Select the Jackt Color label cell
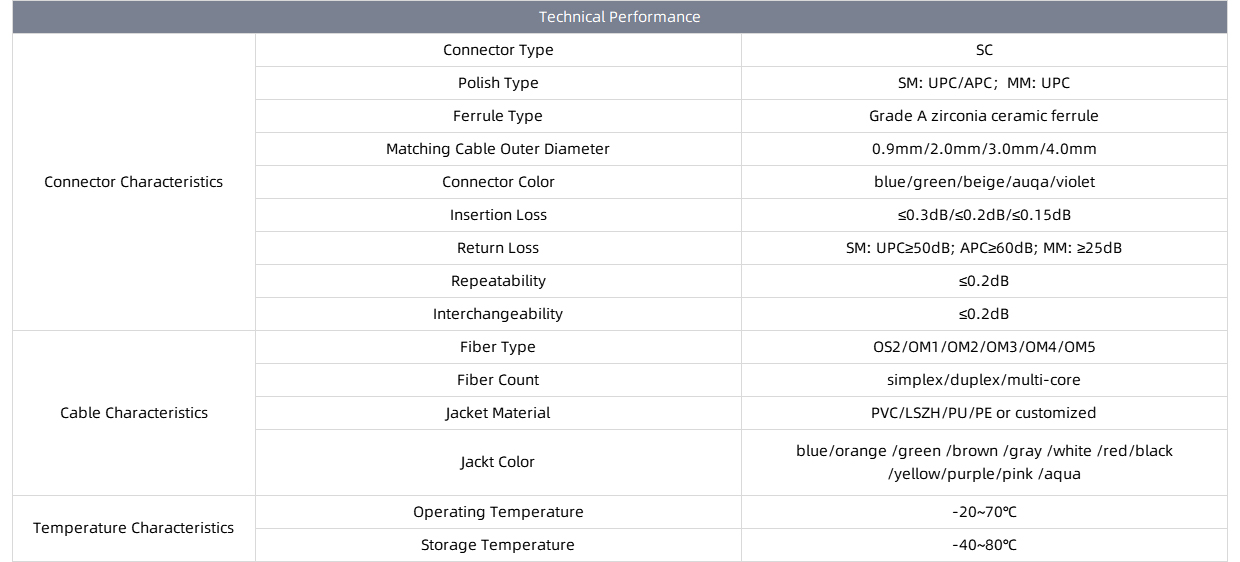Image resolution: width=1240 pixels, height=562 pixels. (498, 462)
